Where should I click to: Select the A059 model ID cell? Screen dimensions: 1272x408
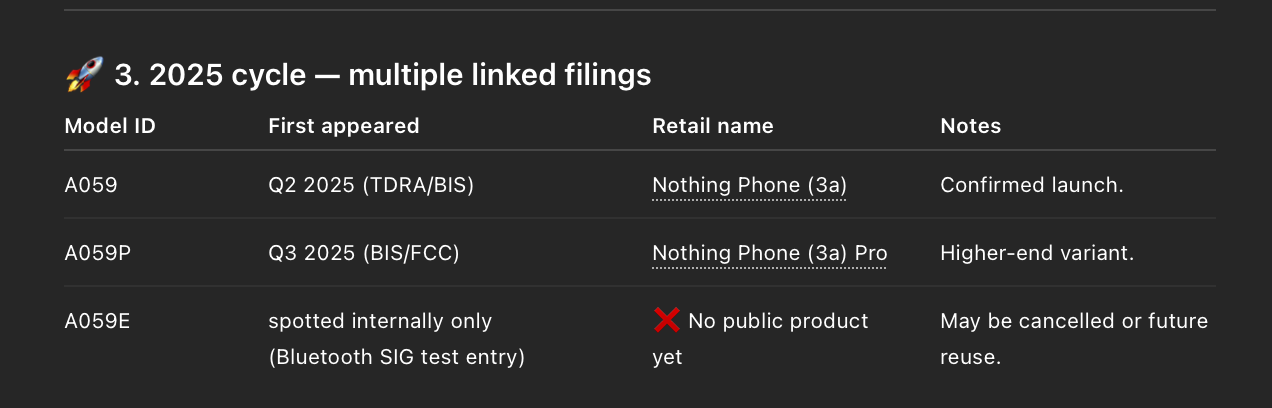pyautogui.click(x=91, y=186)
